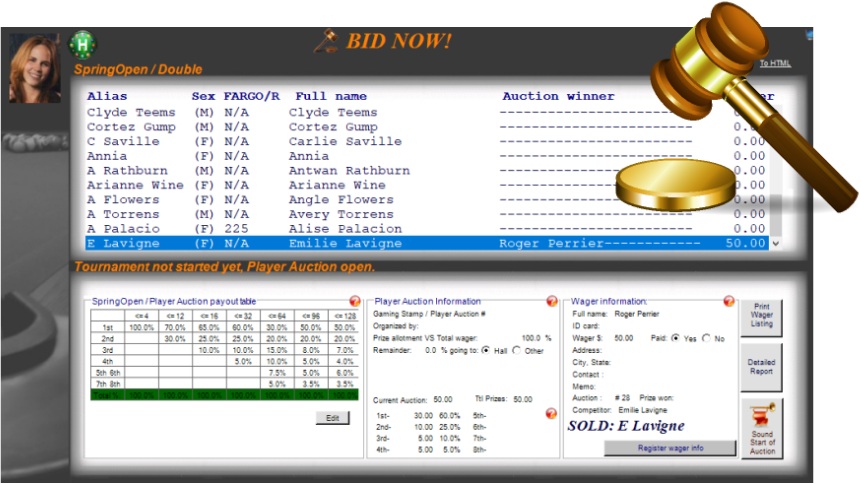Mark wager as Paid No
Screen dimensions: 861x484
tap(707, 339)
